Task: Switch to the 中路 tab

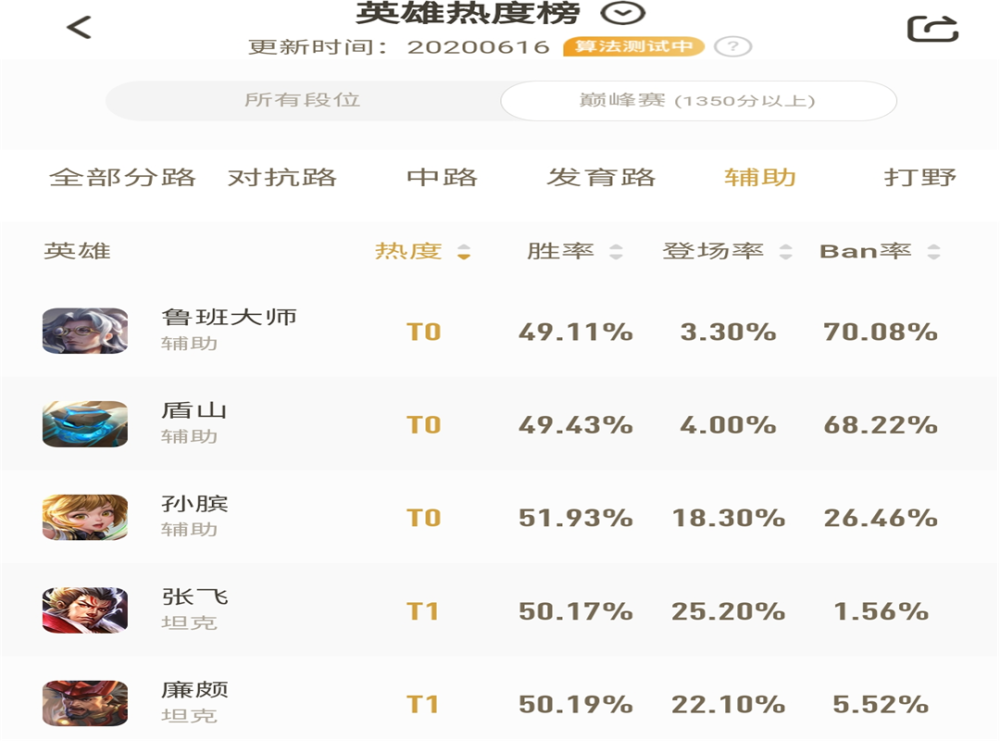Action: click(442, 177)
